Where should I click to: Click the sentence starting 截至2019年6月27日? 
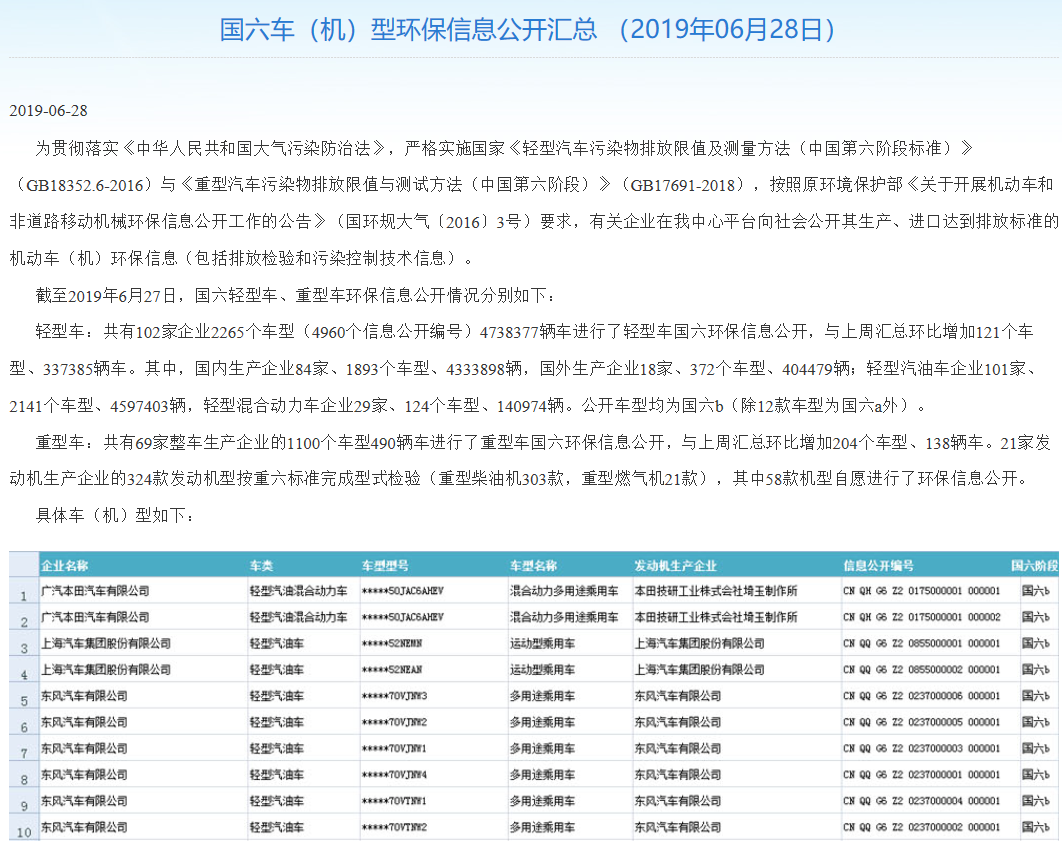[x=295, y=295]
